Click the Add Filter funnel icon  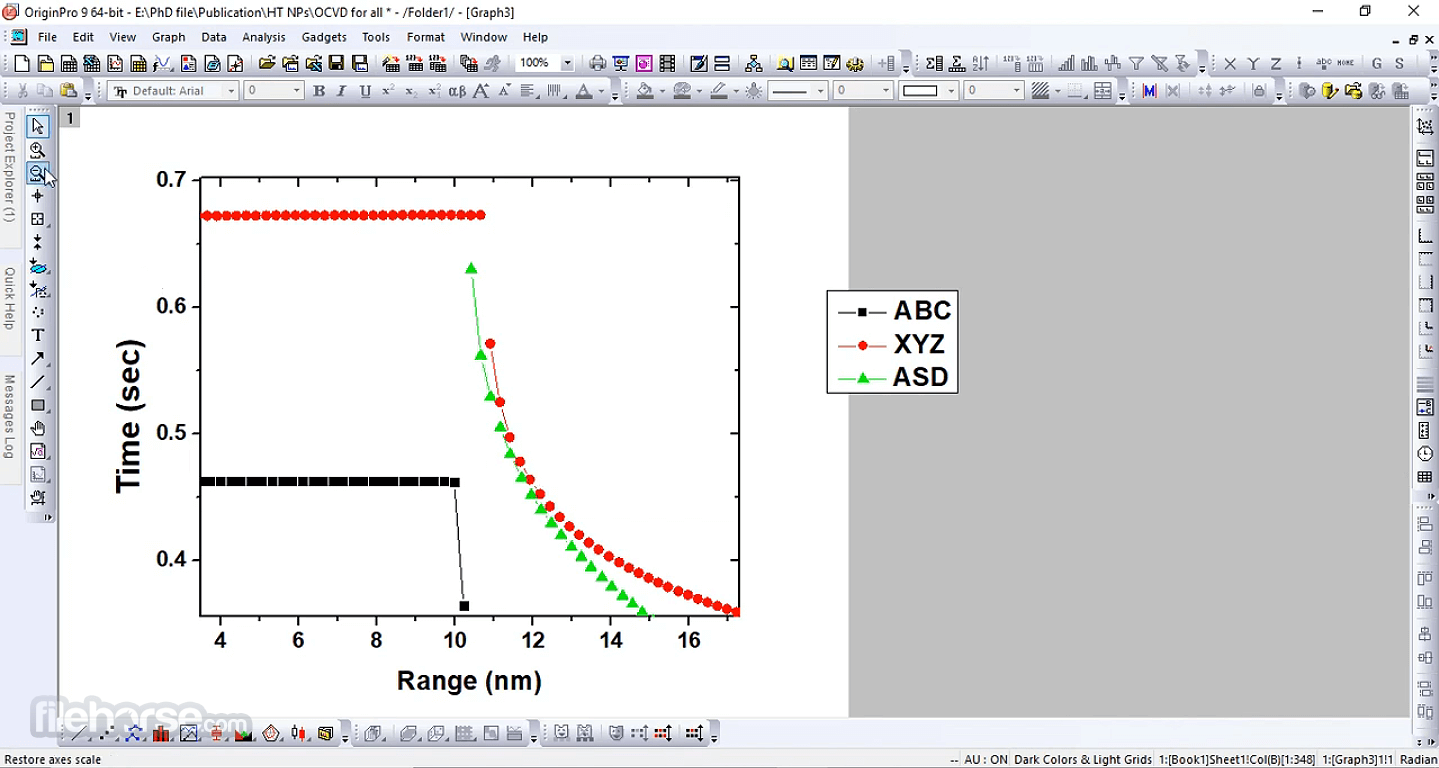pyautogui.click(x=1136, y=64)
